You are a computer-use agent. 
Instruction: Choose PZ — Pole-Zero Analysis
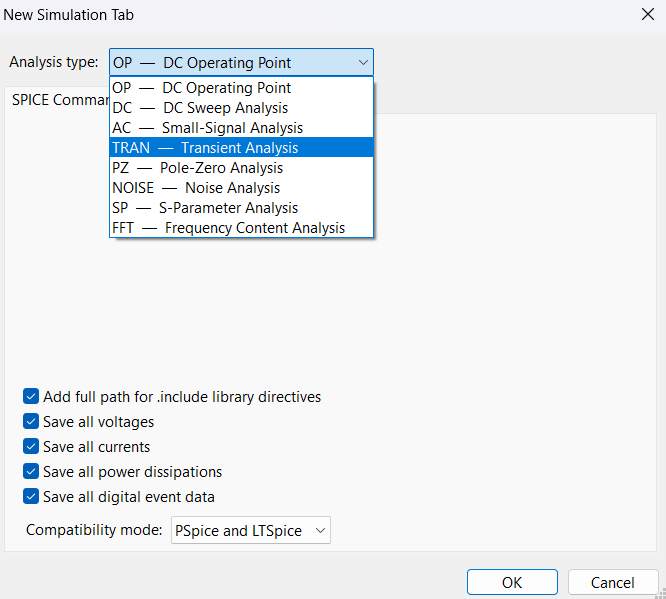pyautogui.click(x=241, y=168)
